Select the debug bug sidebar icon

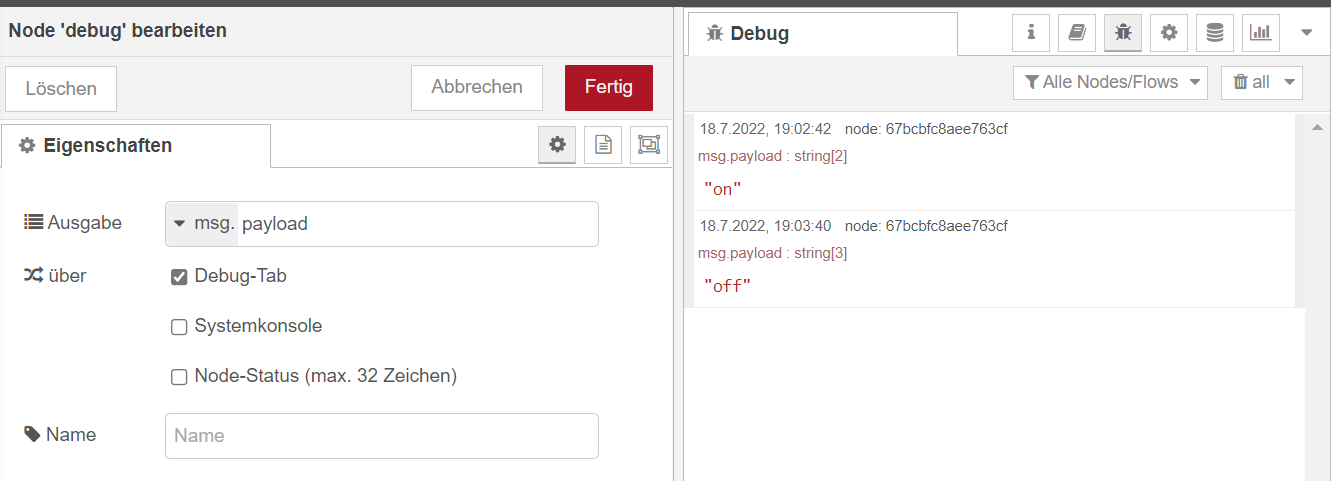click(x=1123, y=33)
